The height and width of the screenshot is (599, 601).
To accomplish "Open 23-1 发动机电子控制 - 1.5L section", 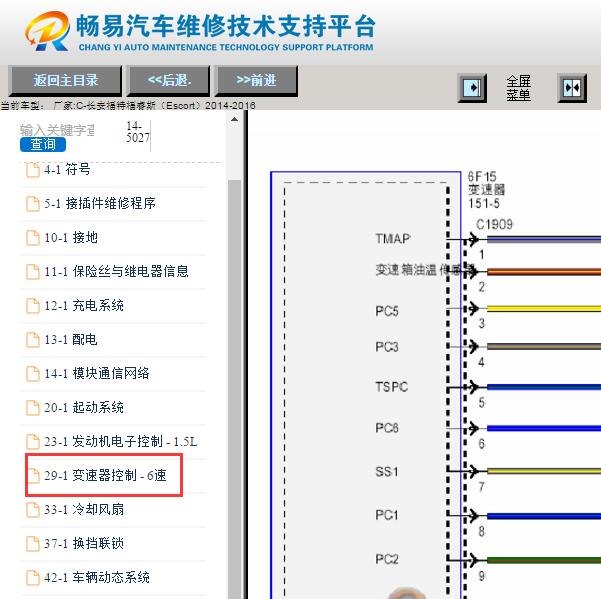I will (x=120, y=441).
